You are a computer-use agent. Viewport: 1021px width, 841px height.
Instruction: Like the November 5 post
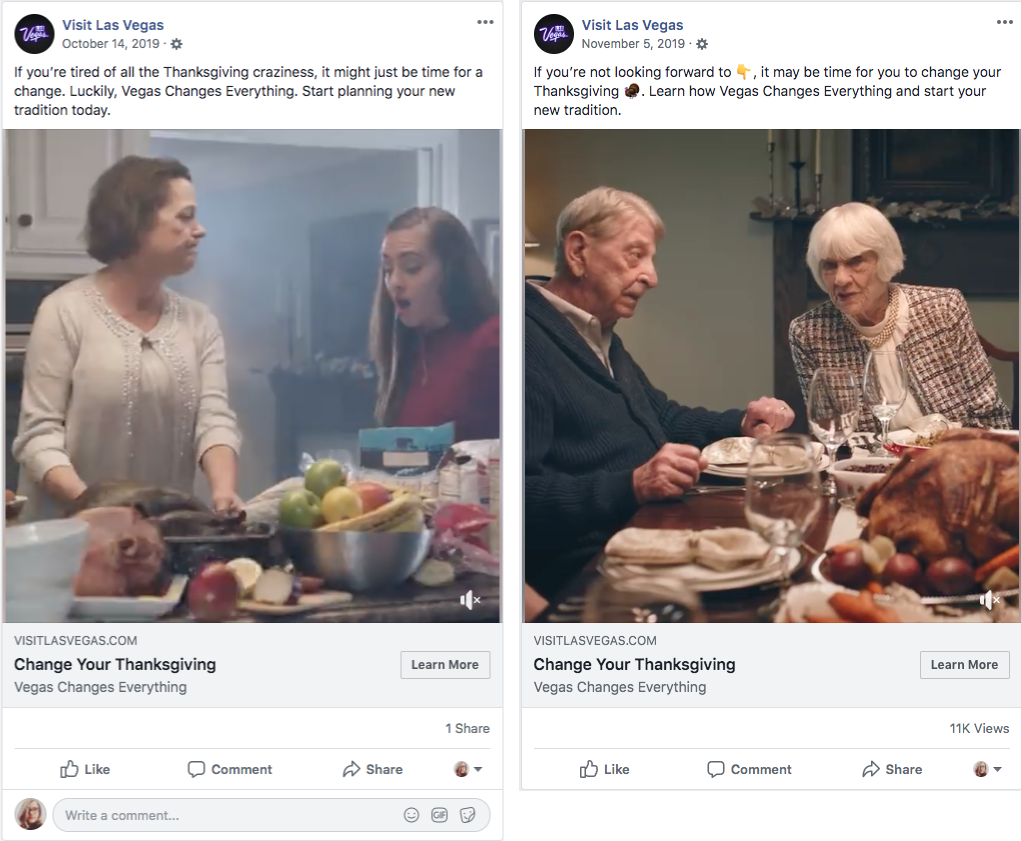pos(604,769)
